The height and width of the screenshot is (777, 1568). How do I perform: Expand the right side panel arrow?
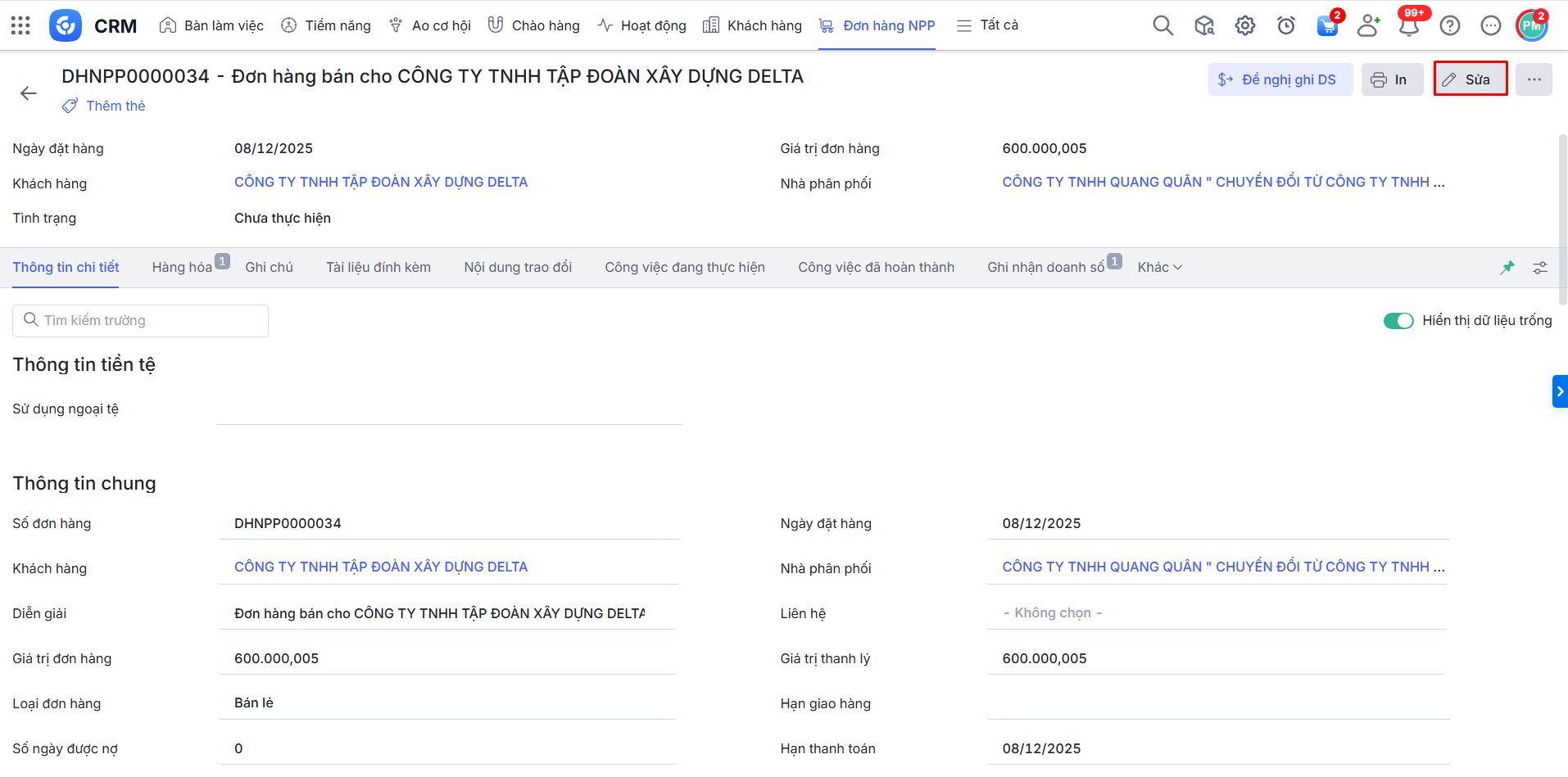point(1560,391)
